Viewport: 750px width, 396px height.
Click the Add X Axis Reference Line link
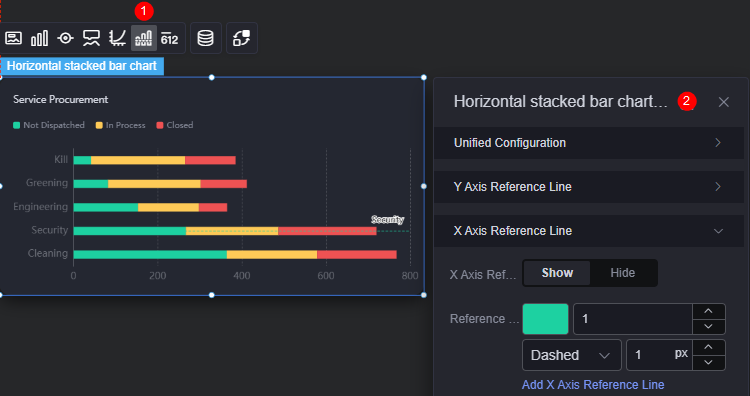pos(593,385)
